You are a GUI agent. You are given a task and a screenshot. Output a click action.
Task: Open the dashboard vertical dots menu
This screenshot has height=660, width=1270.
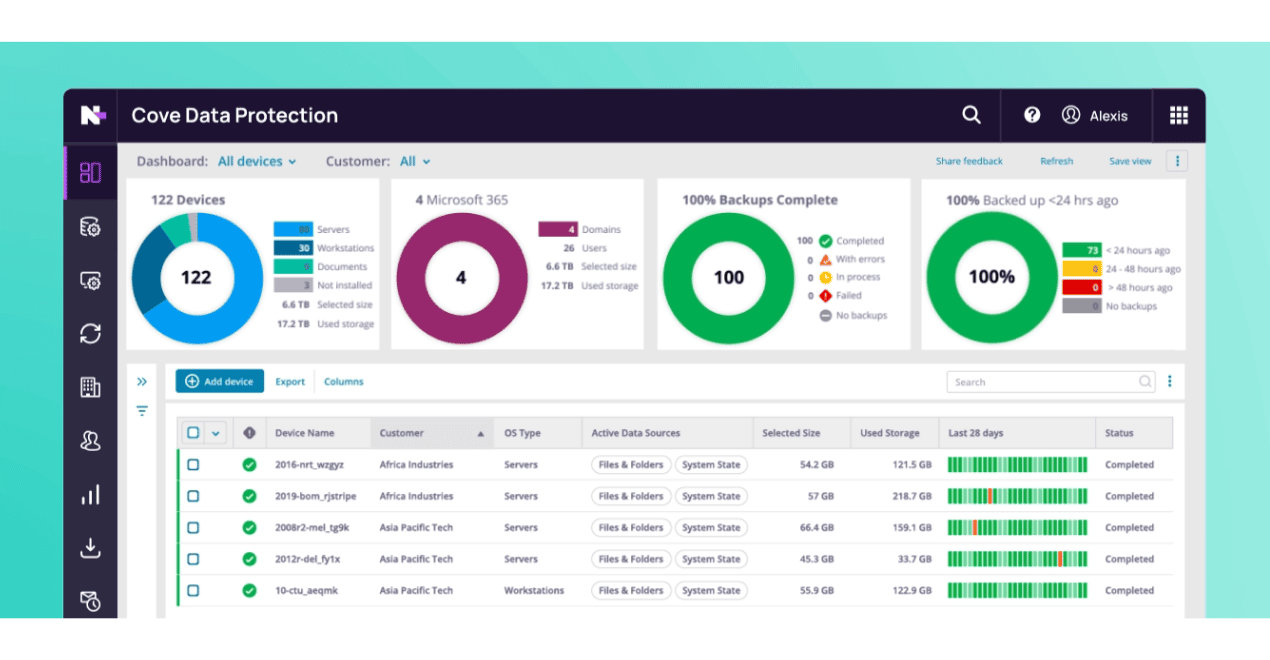(x=1177, y=161)
